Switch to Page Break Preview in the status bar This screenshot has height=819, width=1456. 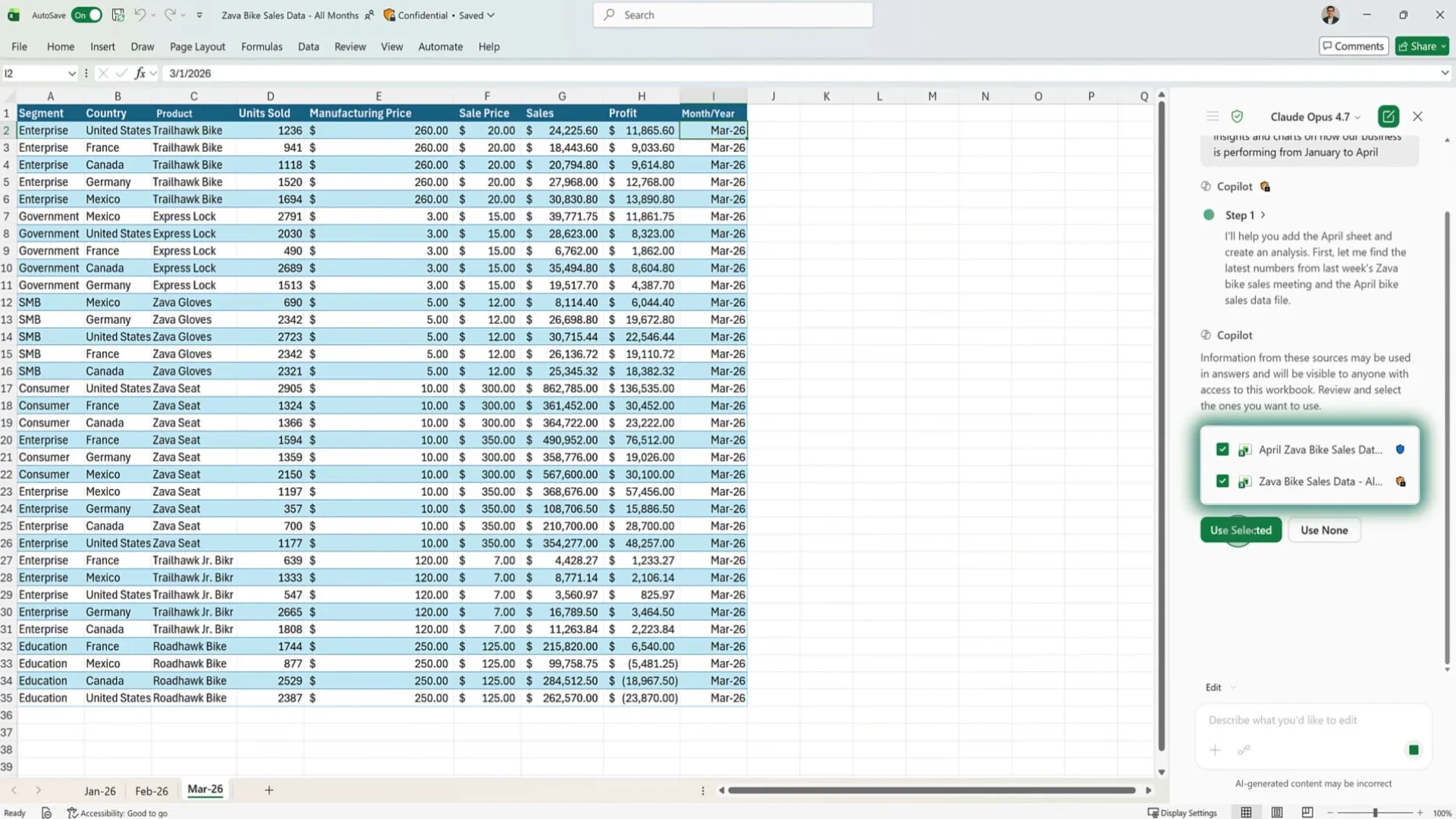(1307, 812)
